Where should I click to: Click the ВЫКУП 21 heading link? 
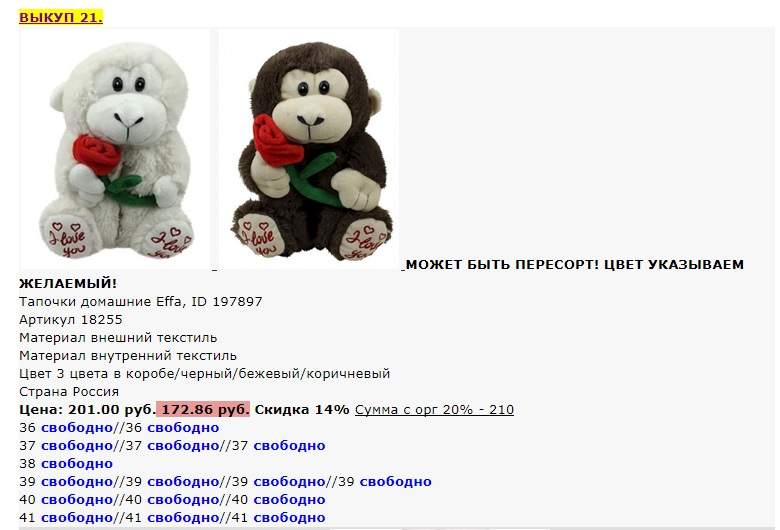[x=61, y=17]
